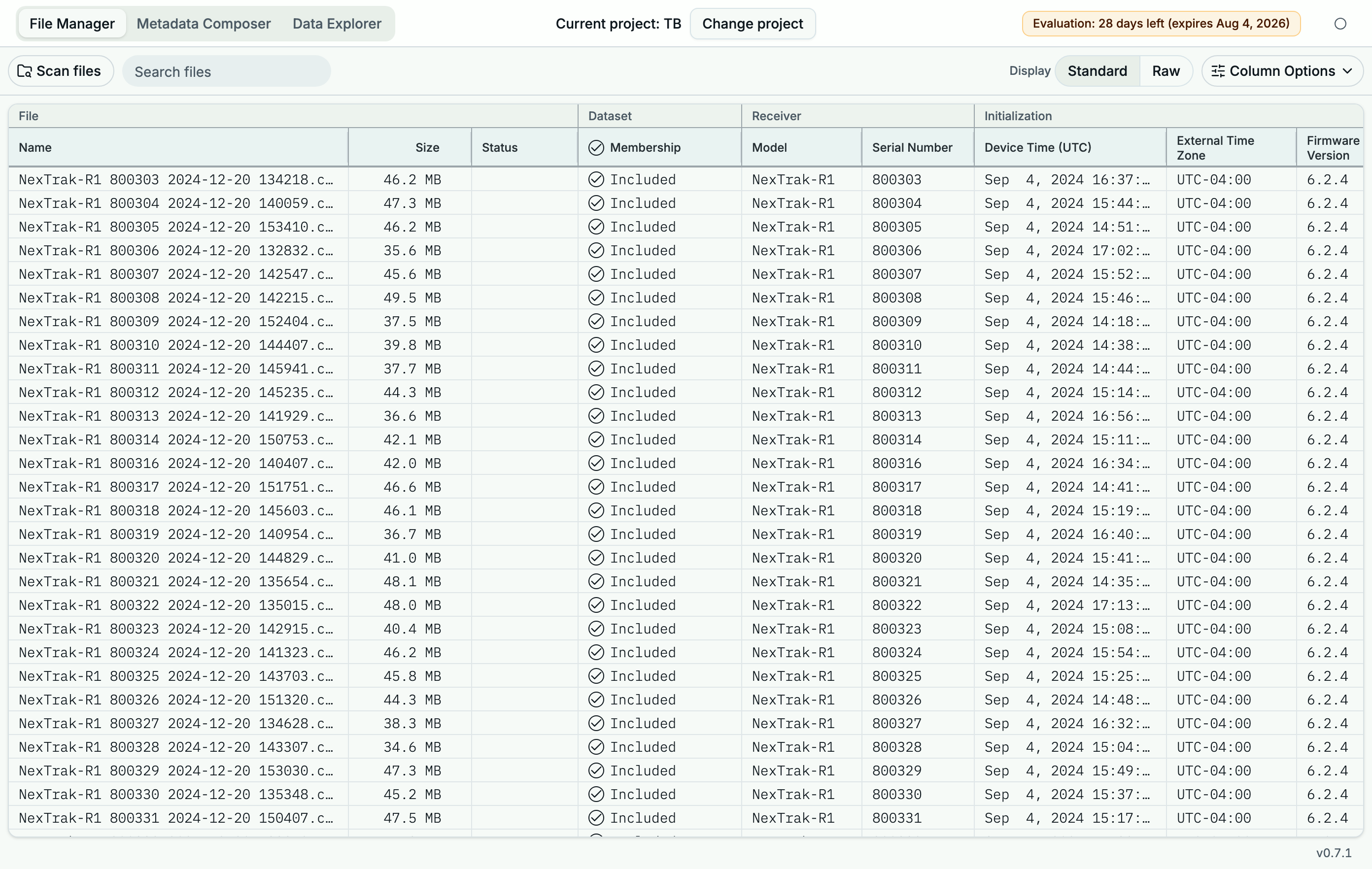Click the Included check icon for row 800306
The width and height of the screenshot is (1372, 869).
tap(596, 251)
